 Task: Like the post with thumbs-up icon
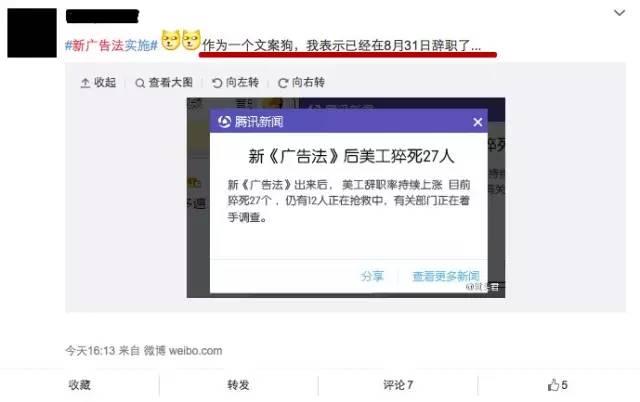tap(553, 385)
